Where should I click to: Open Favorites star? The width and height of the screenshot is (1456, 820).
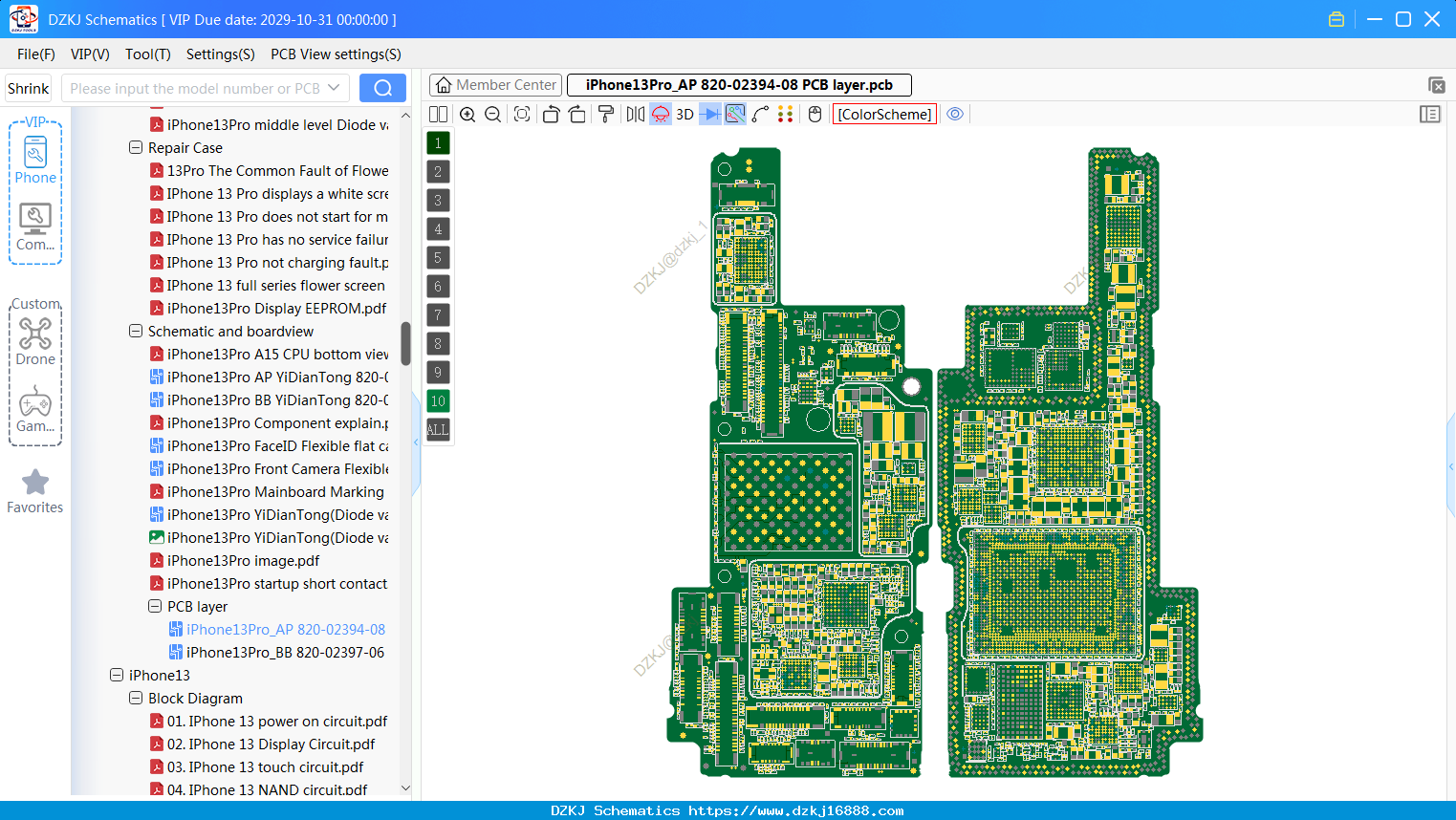[35, 491]
